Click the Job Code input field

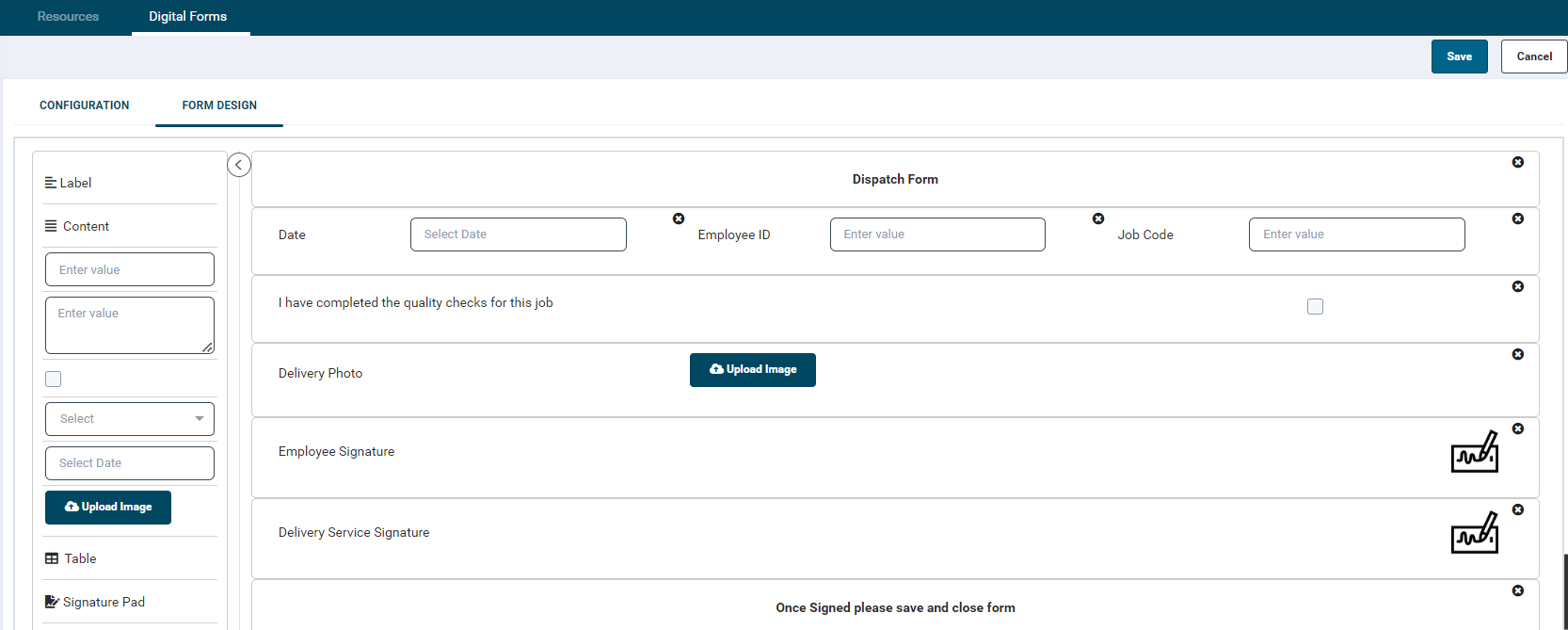(x=1356, y=234)
